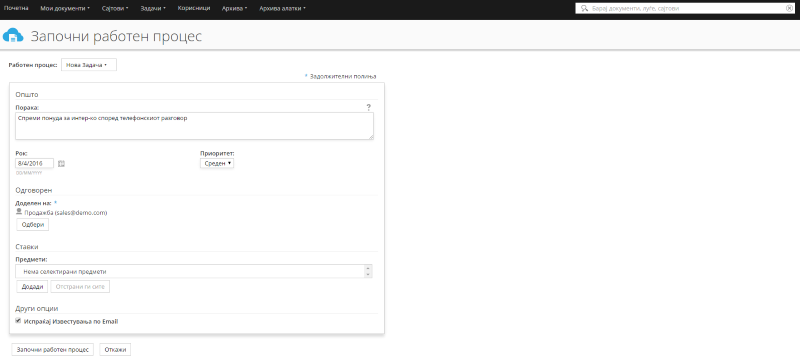Click the search magnifier icon
Viewport: 800px width, 363px height.
coord(584,8)
